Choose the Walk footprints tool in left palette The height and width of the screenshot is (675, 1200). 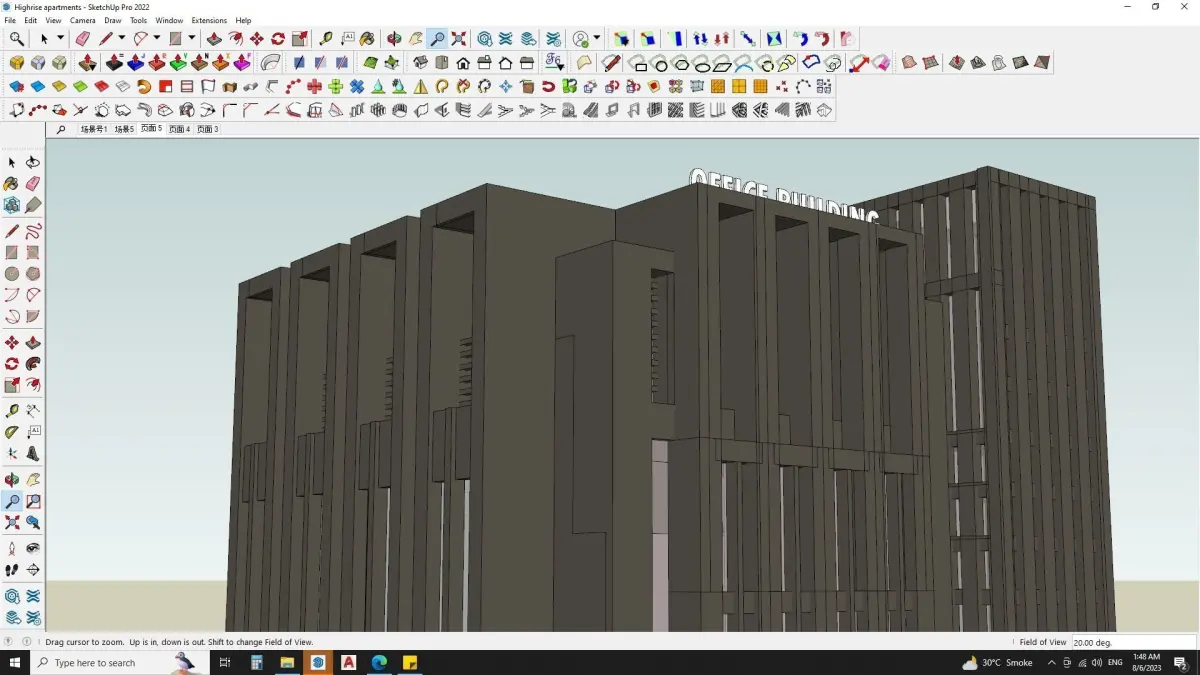(12, 570)
